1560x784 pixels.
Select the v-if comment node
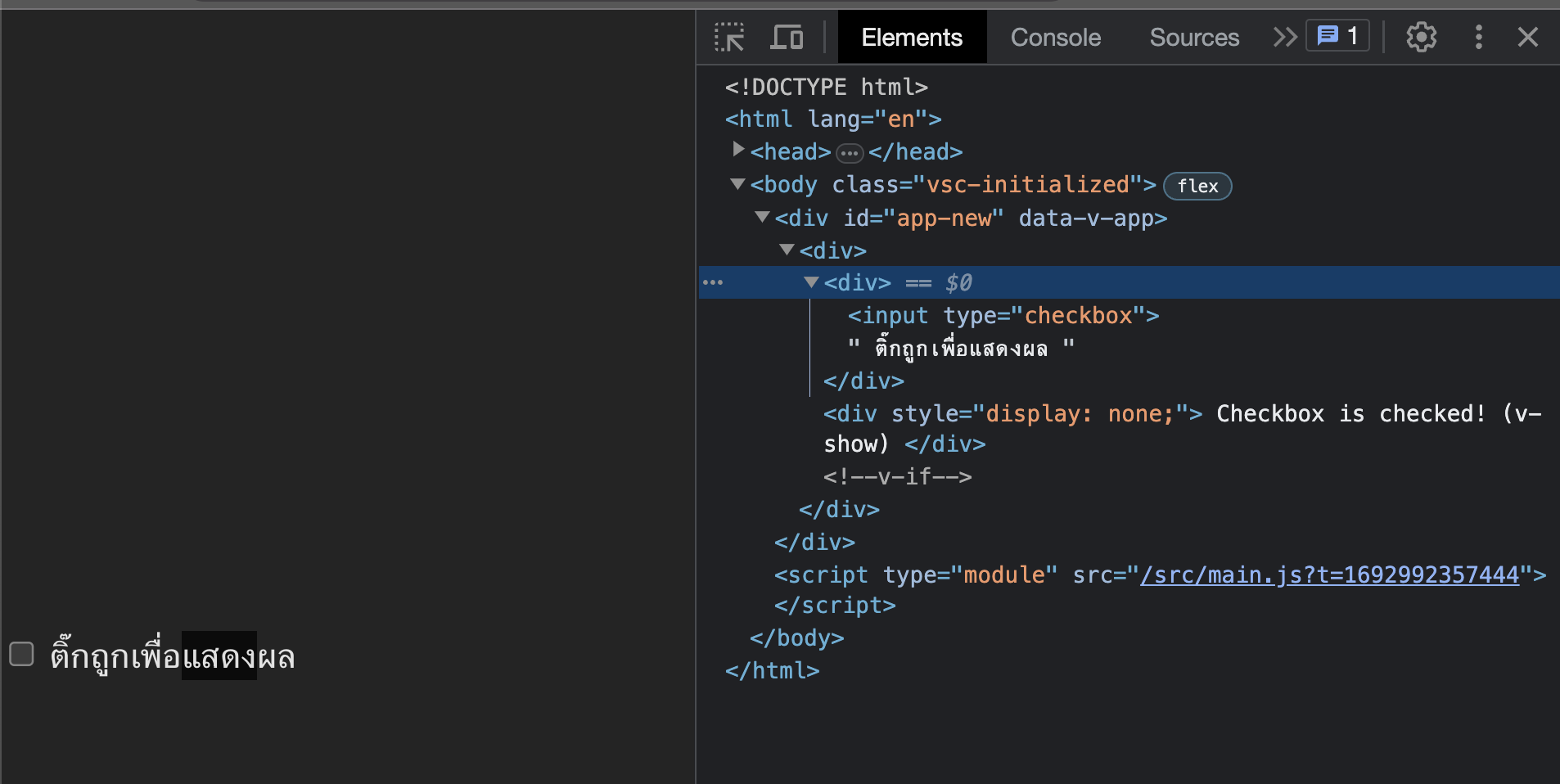pyautogui.click(x=898, y=476)
